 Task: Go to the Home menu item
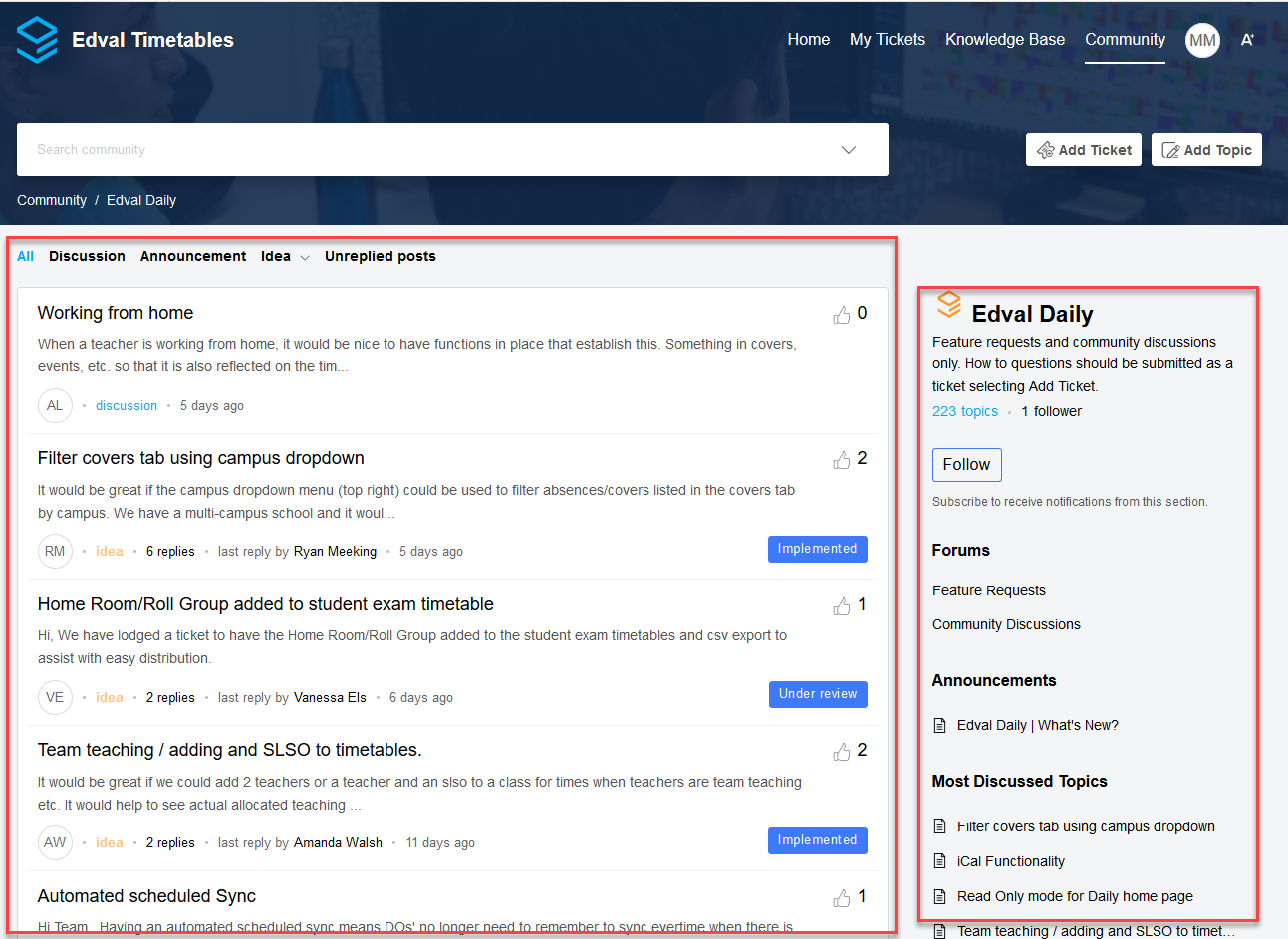pos(808,40)
